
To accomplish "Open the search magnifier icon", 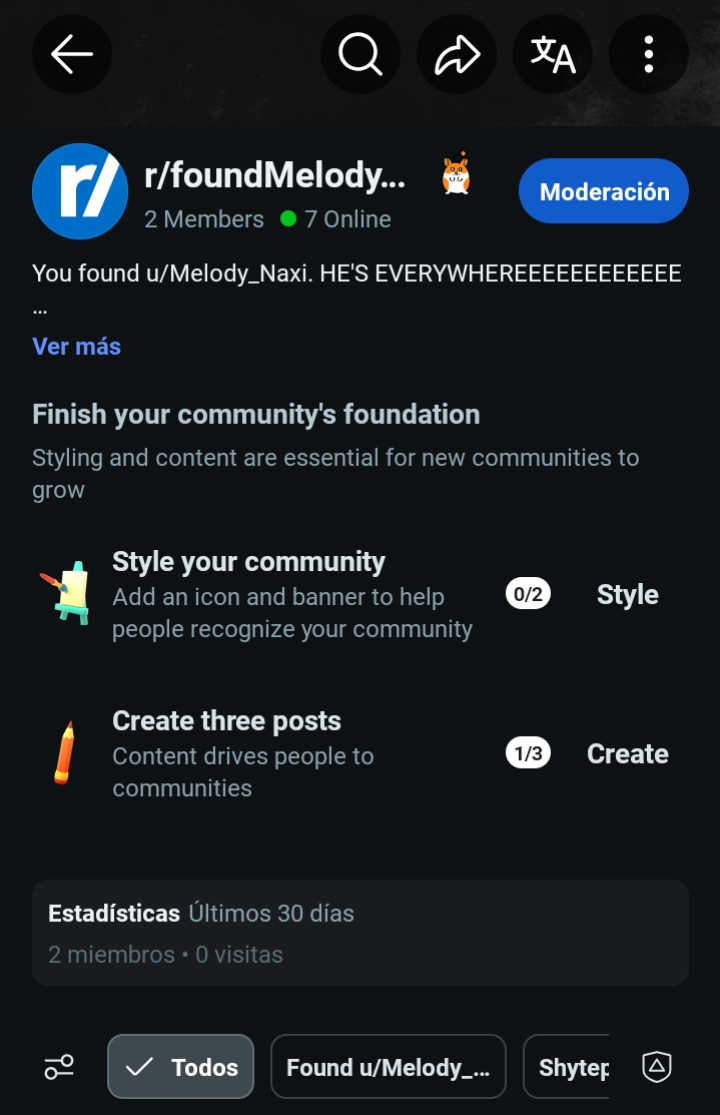I will click(x=360, y=54).
